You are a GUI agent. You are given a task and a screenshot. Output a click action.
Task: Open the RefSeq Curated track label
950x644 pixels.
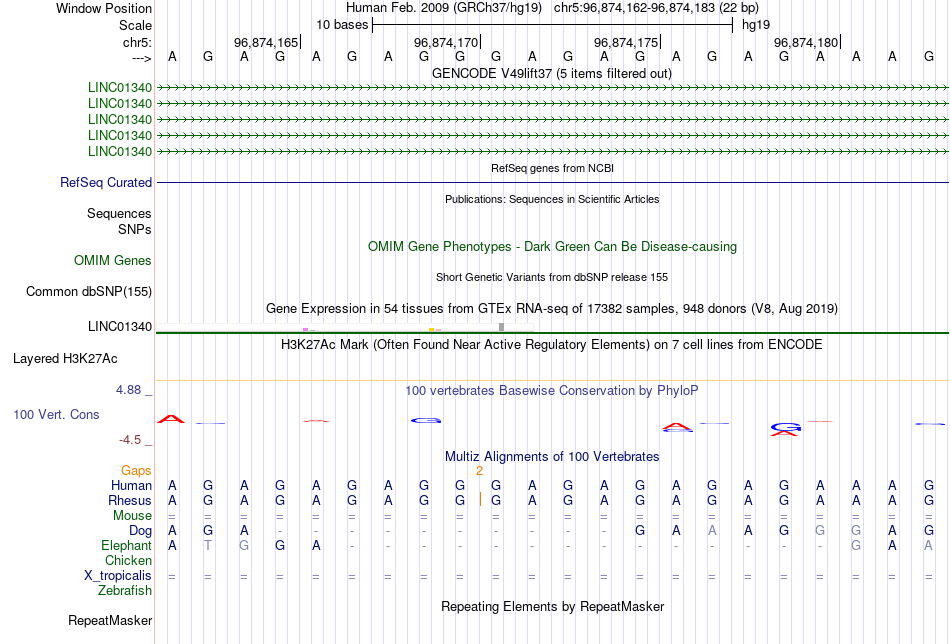tap(106, 182)
